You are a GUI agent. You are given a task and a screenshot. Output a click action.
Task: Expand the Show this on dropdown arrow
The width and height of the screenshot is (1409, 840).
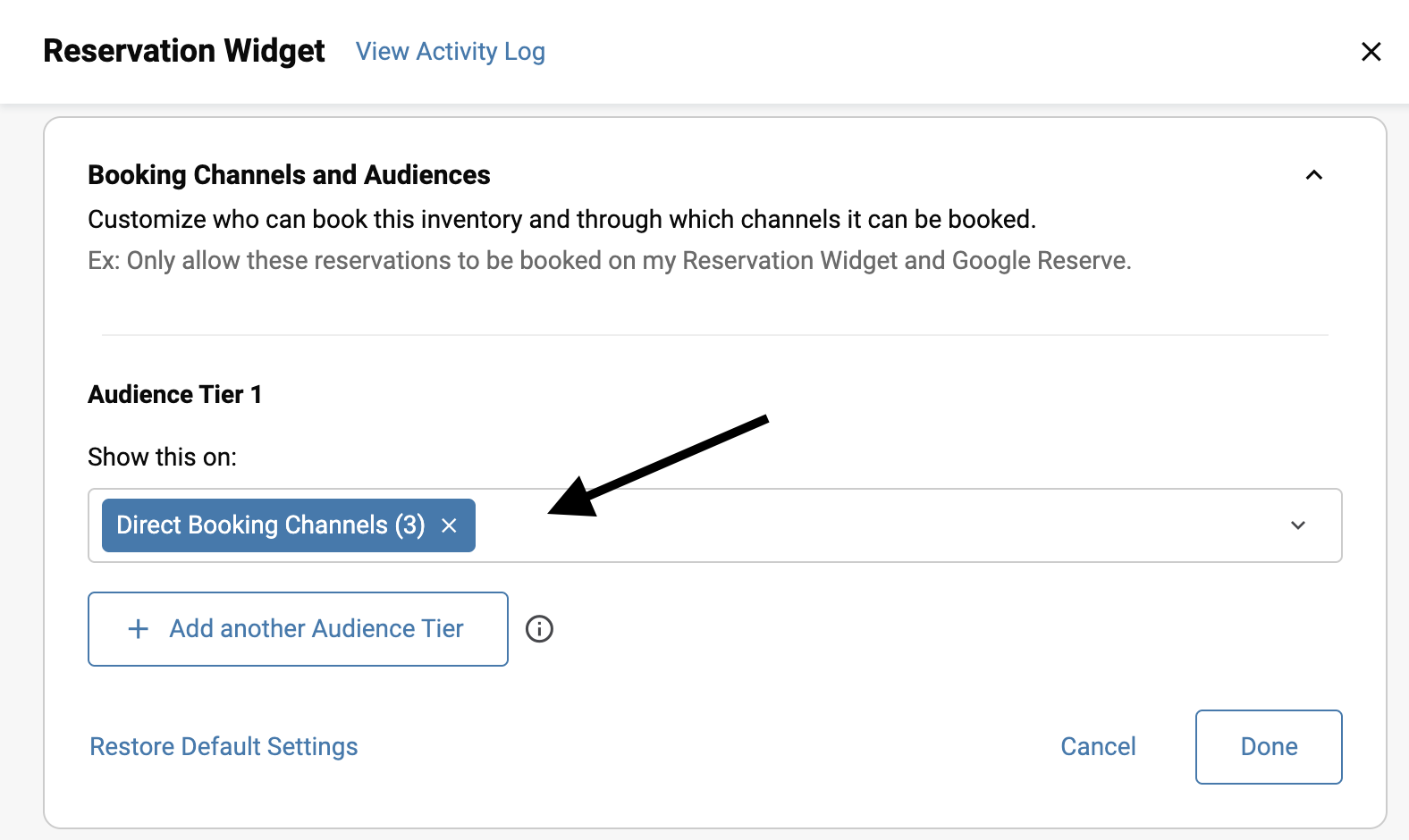coord(1298,525)
